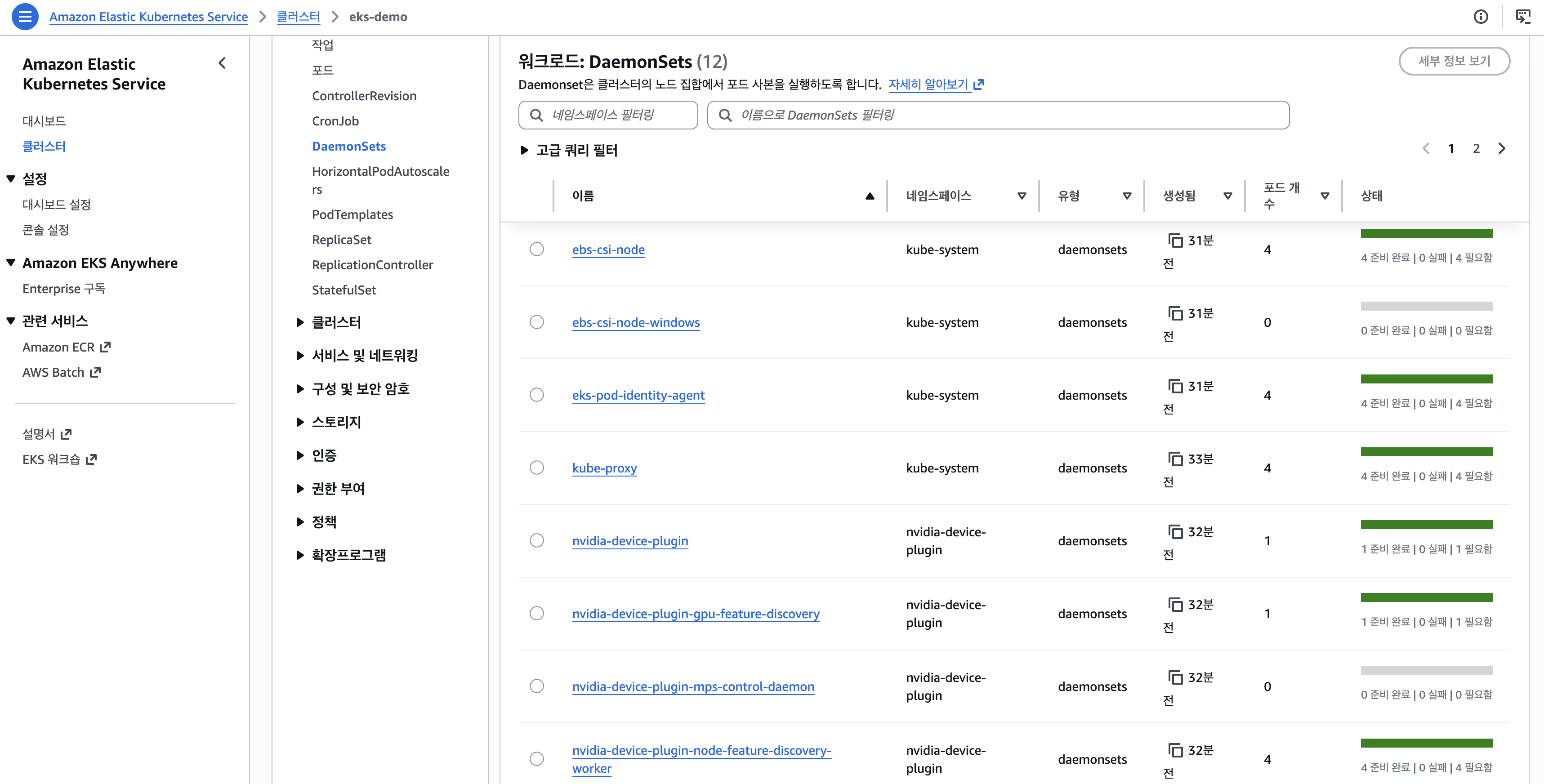Collapse the Amazon EKS sidebar

click(x=223, y=63)
